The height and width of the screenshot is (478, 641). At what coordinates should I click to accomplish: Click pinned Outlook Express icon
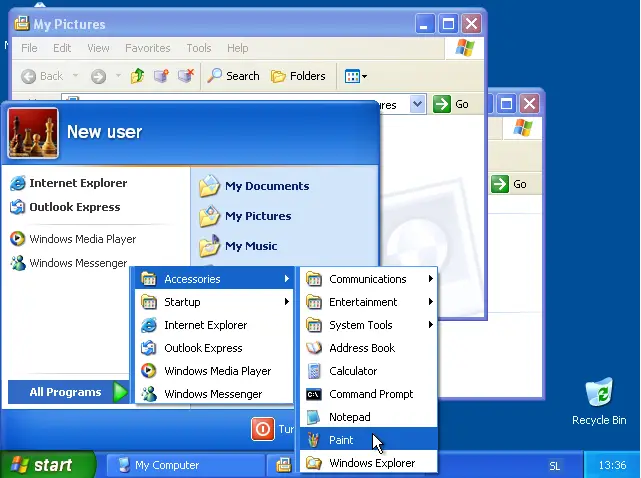click(x=18, y=207)
